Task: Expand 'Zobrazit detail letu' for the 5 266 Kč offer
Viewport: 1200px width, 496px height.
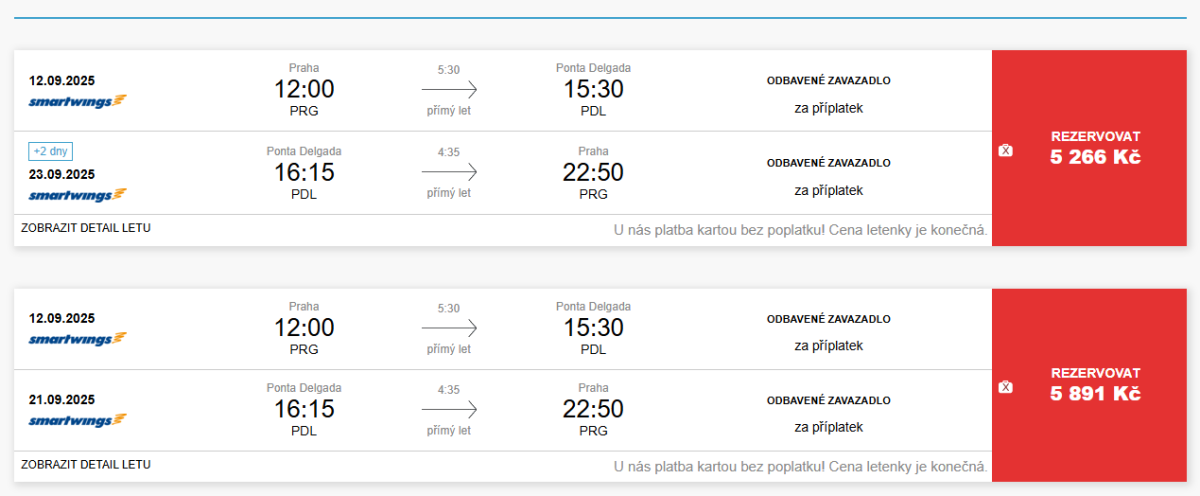Action: [x=86, y=228]
